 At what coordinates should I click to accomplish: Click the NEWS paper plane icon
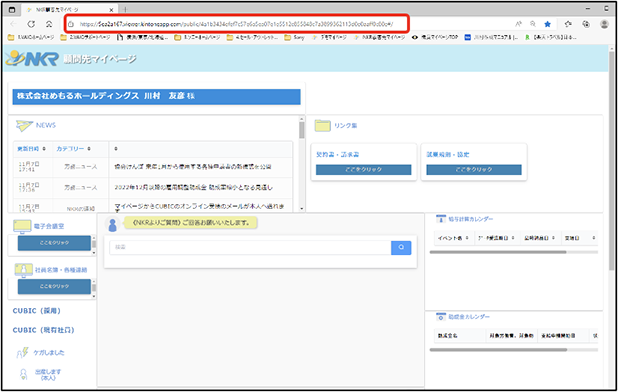[24, 125]
